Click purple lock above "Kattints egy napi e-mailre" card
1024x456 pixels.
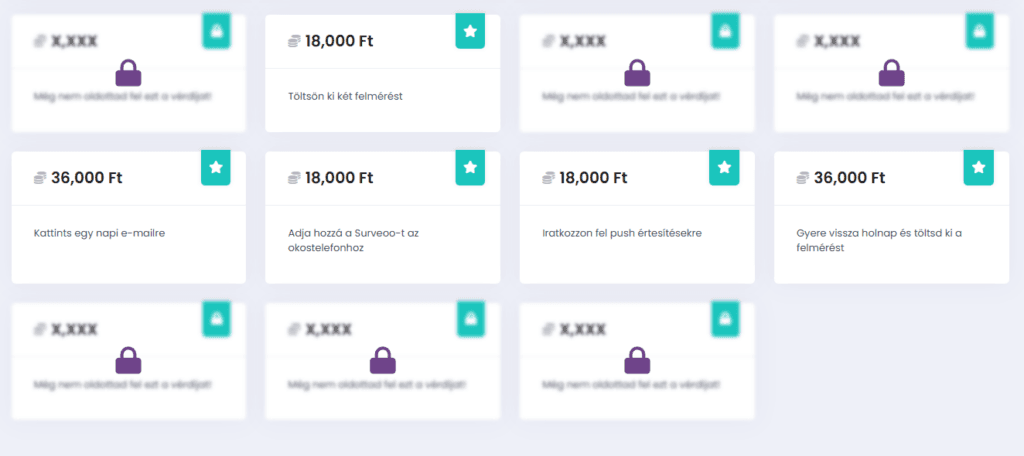128,73
